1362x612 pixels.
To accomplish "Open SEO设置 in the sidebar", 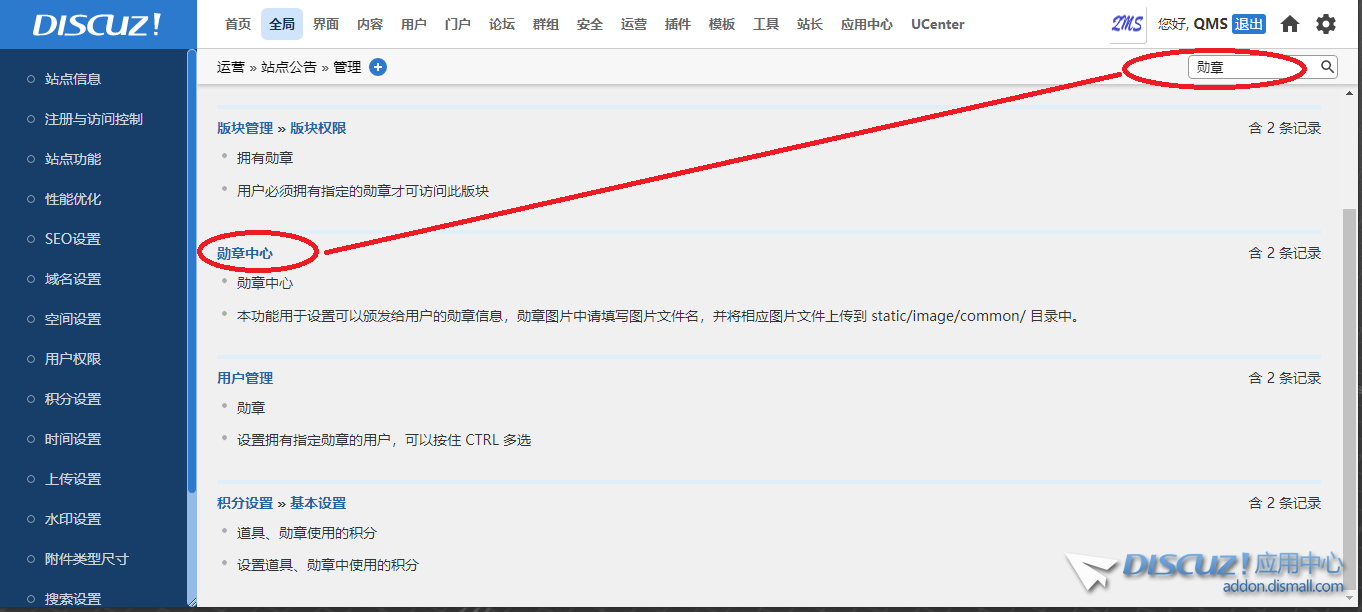I will (x=73, y=239).
